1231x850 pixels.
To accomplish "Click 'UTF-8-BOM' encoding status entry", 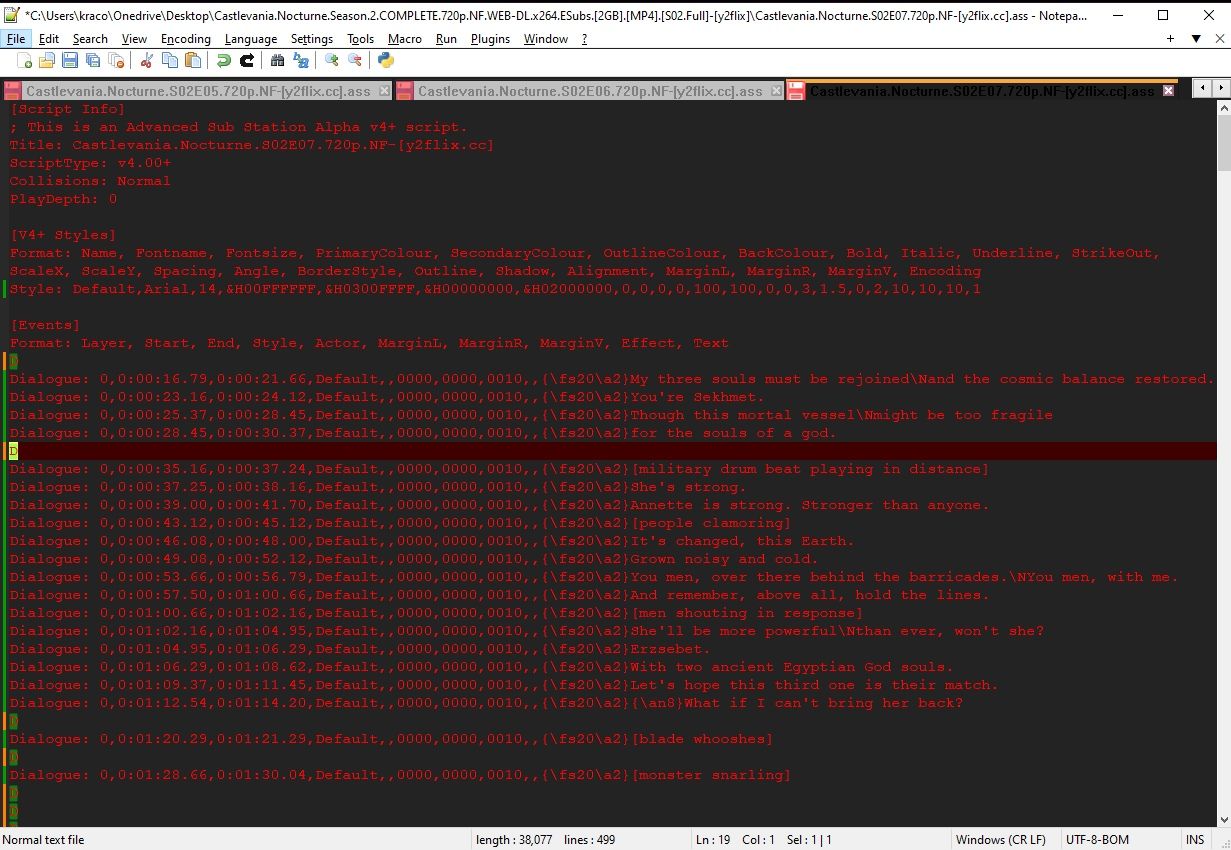I will coord(1099,840).
